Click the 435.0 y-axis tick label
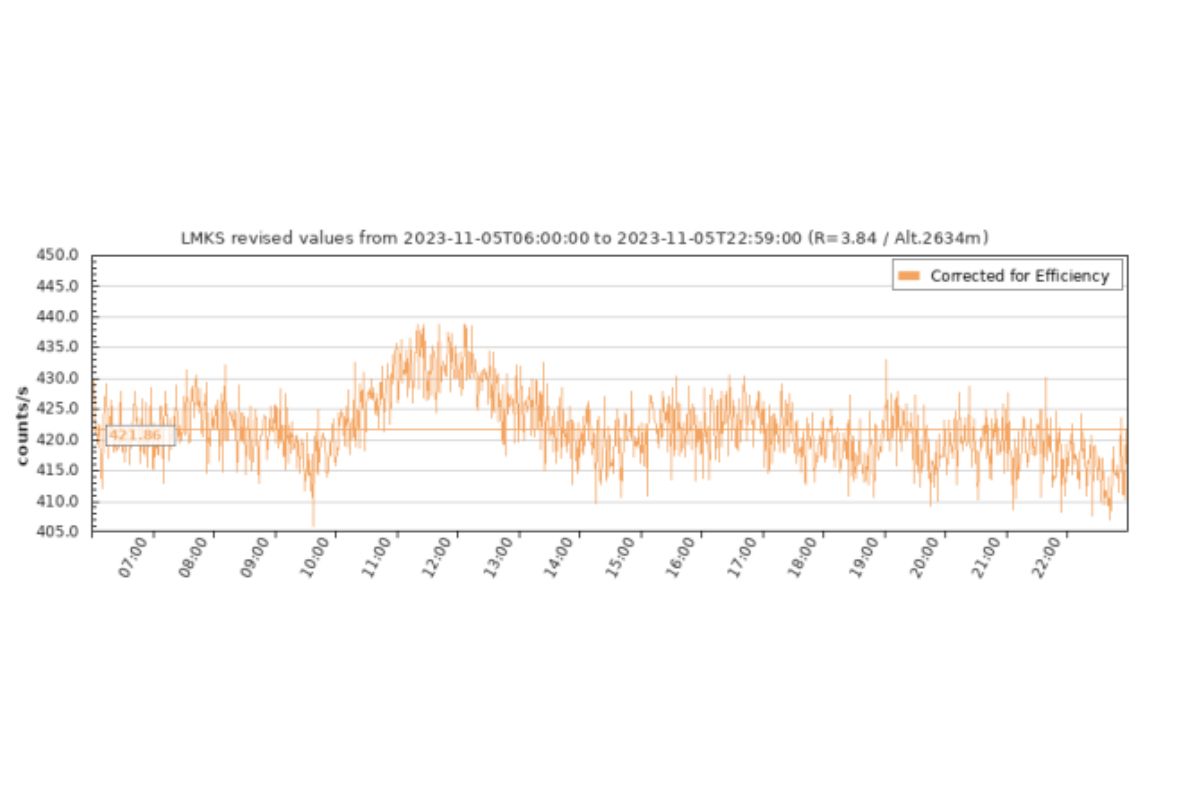1200x800 pixels. (x=59, y=347)
